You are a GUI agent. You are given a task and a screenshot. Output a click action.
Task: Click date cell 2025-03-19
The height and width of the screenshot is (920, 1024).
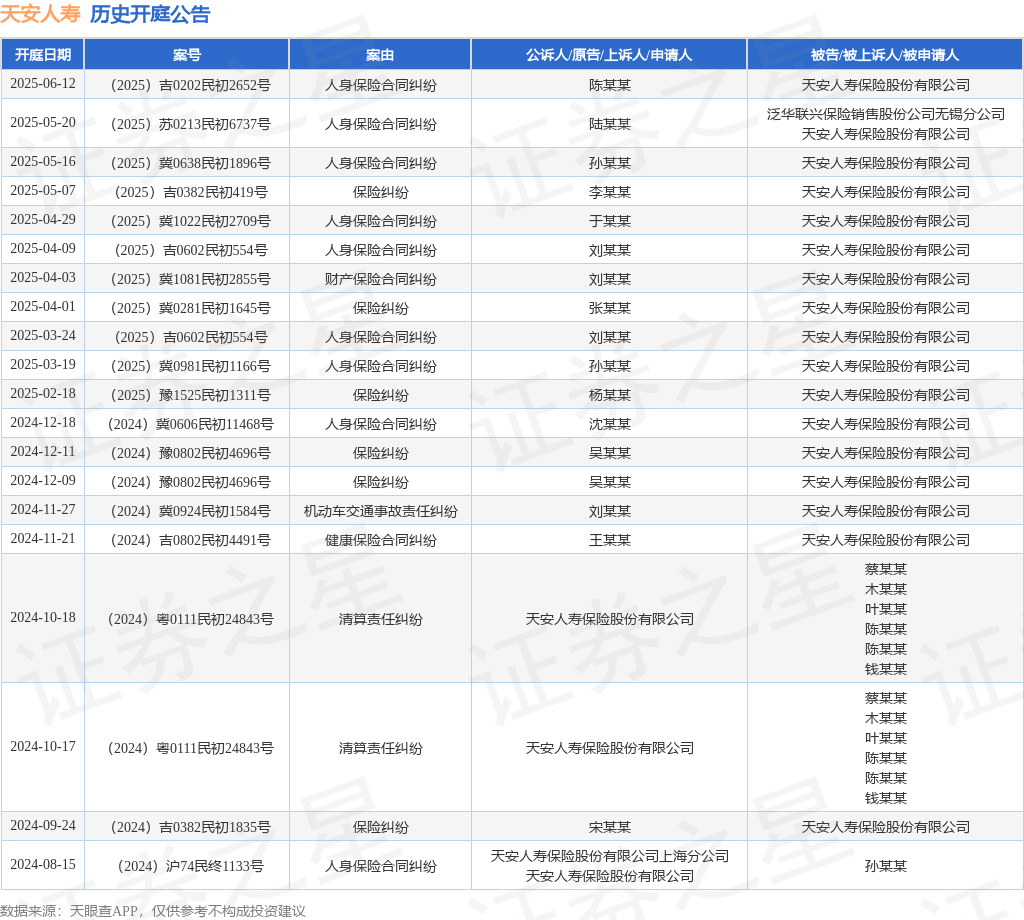[x=43, y=364]
